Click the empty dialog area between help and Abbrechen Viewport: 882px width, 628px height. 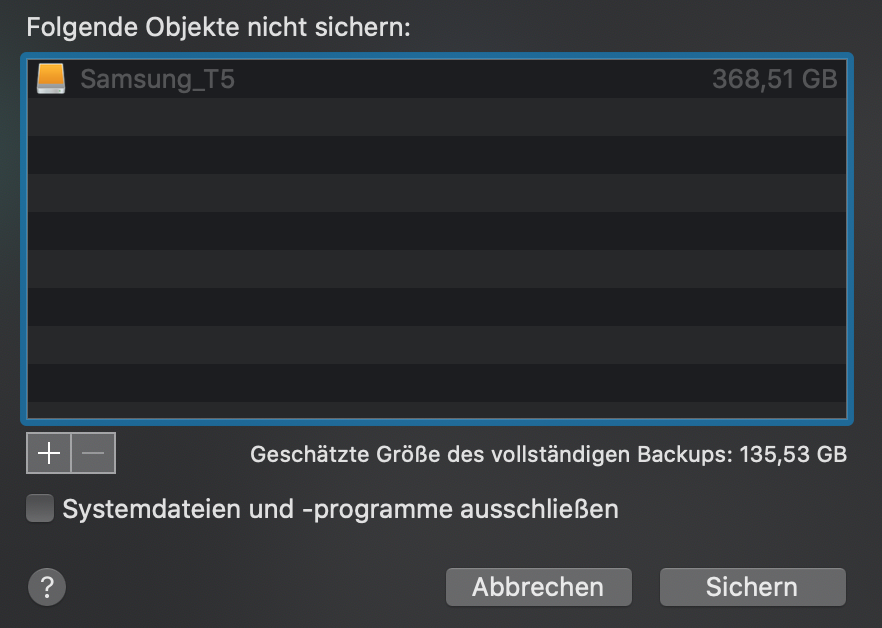(x=250, y=587)
